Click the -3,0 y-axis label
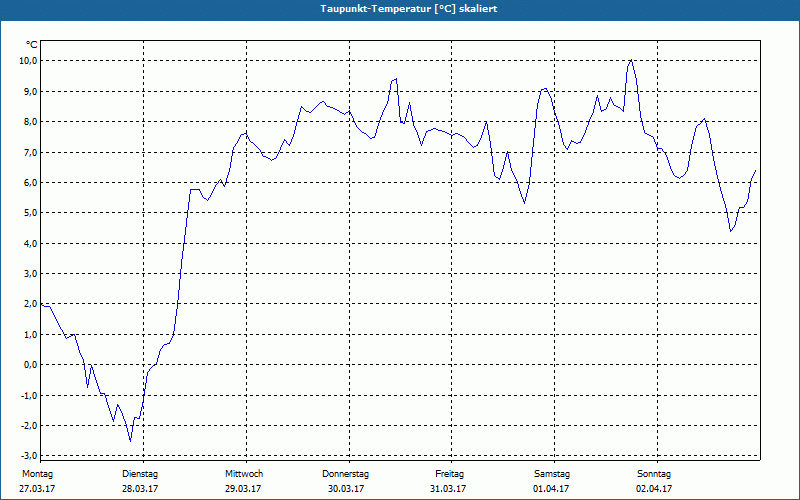Viewport: 800px width, 500px height. coord(29,456)
